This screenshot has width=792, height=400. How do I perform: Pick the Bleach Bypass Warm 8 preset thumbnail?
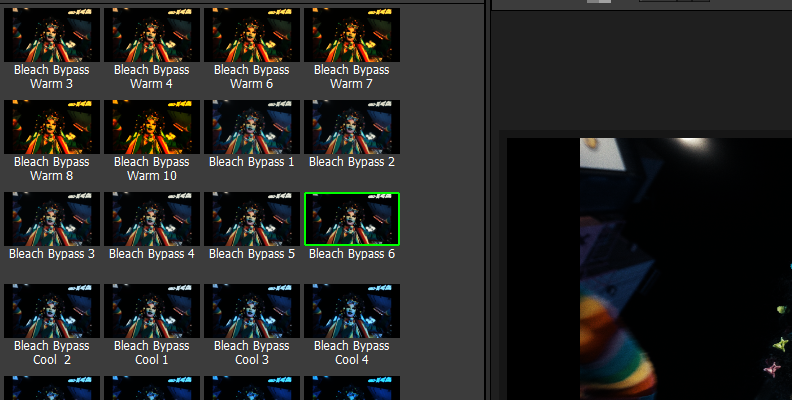(52, 127)
